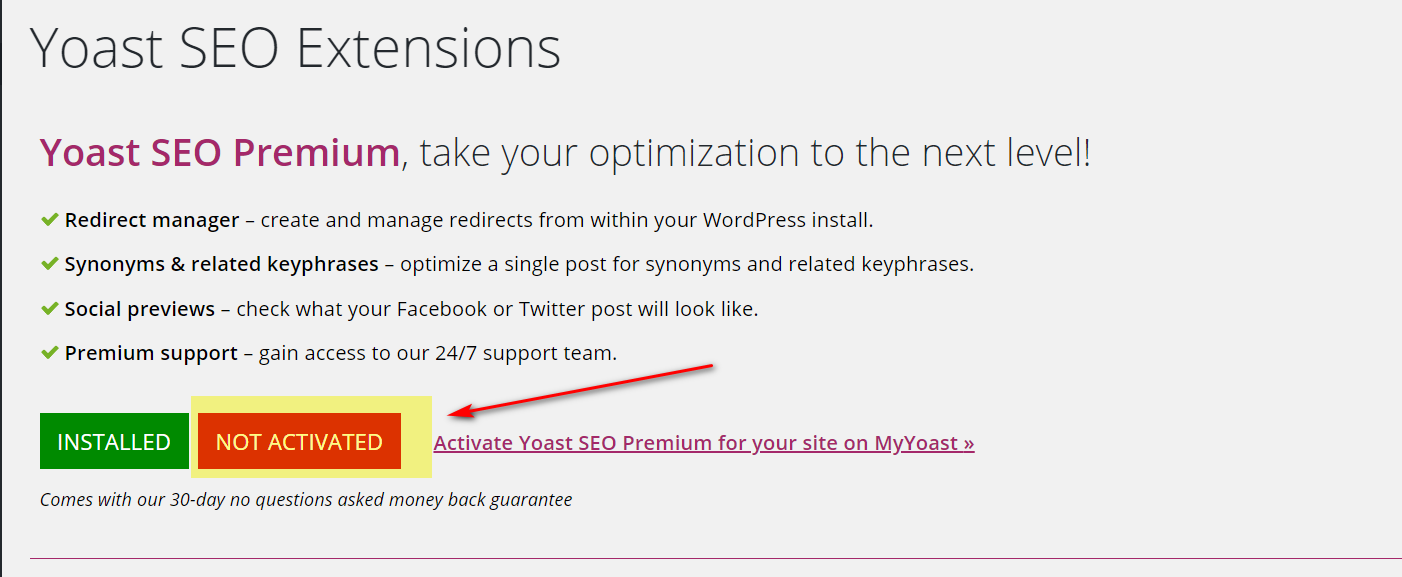The image size is (1402, 577).
Task: Click the green checkmark beside Premium support
Action: point(49,353)
